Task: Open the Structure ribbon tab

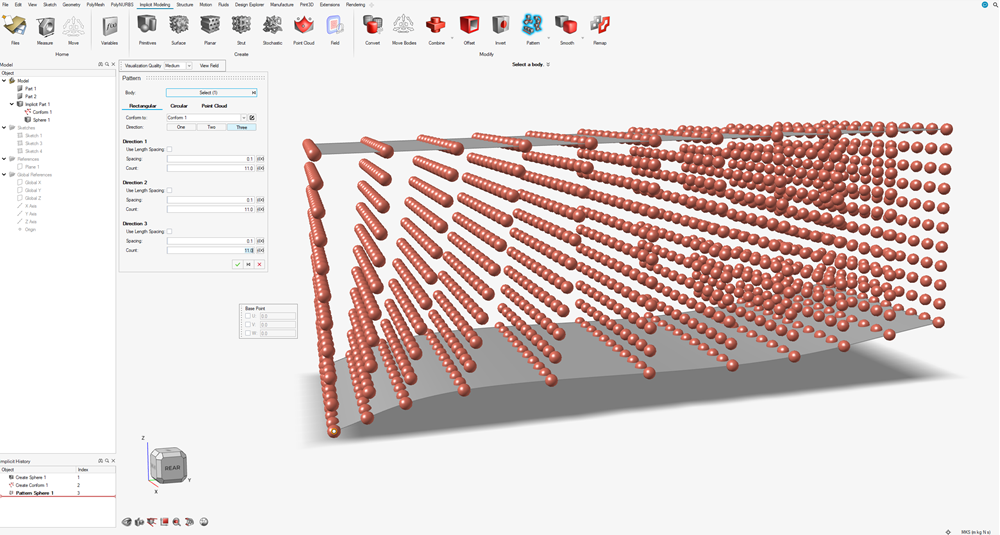Action: click(185, 4)
